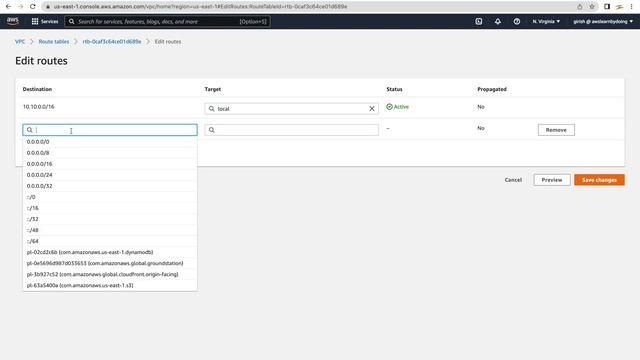Image resolution: width=640 pixels, height=360 pixels.
Task: Open the account menu dropdown
Action: (603, 21)
